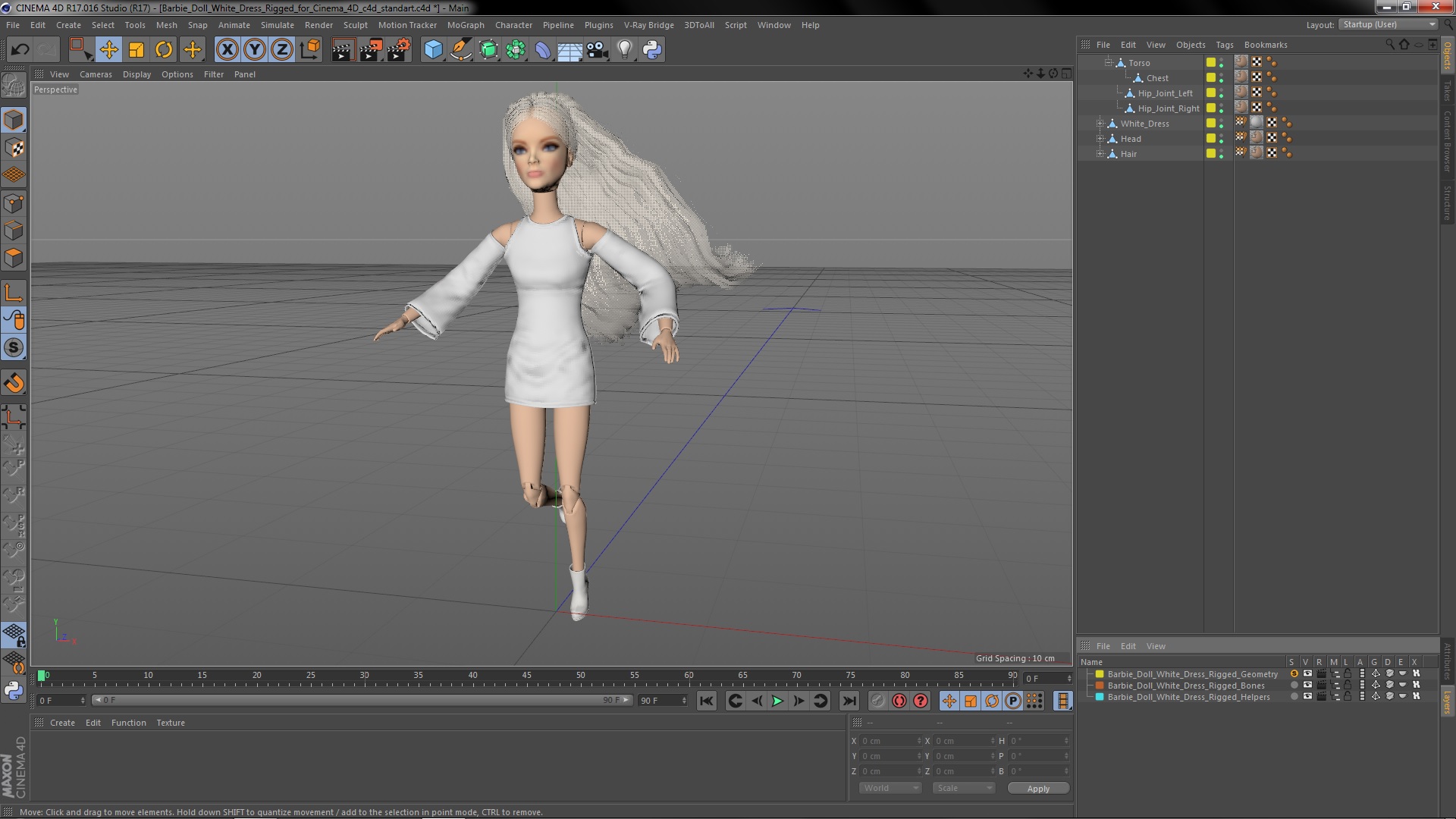Image resolution: width=1456 pixels, height=819 pixels.
Task: Play animation forward
Action: pos(777,701)
